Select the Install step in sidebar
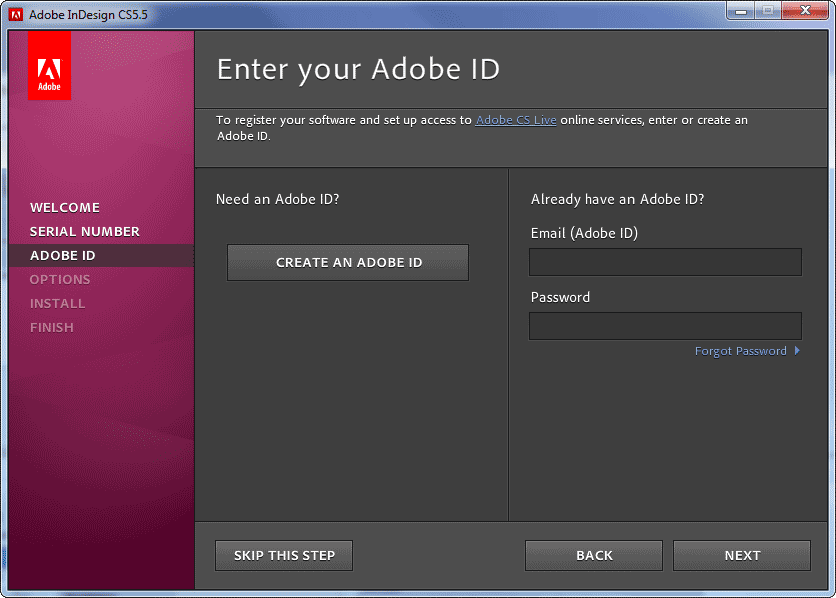836x598 pixels. point(58,303)
